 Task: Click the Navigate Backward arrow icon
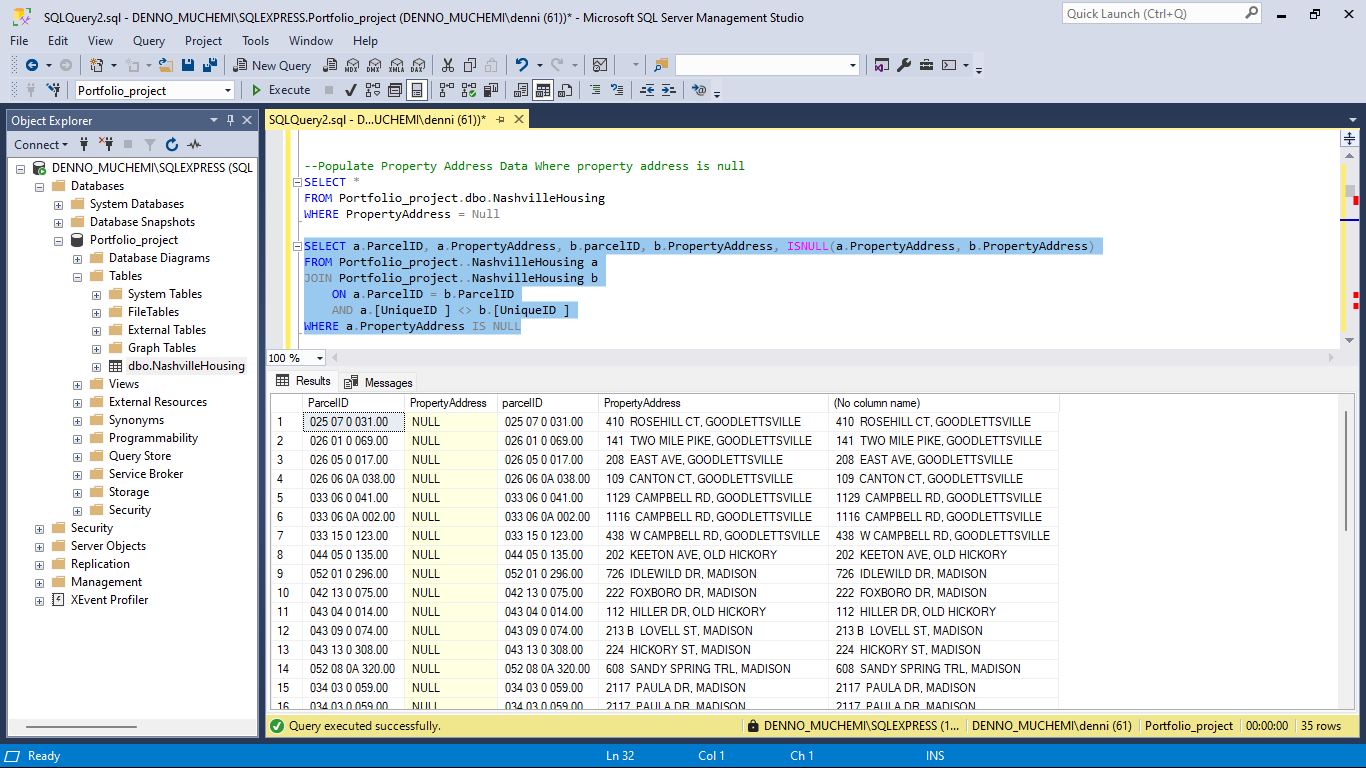click(32, 65)
